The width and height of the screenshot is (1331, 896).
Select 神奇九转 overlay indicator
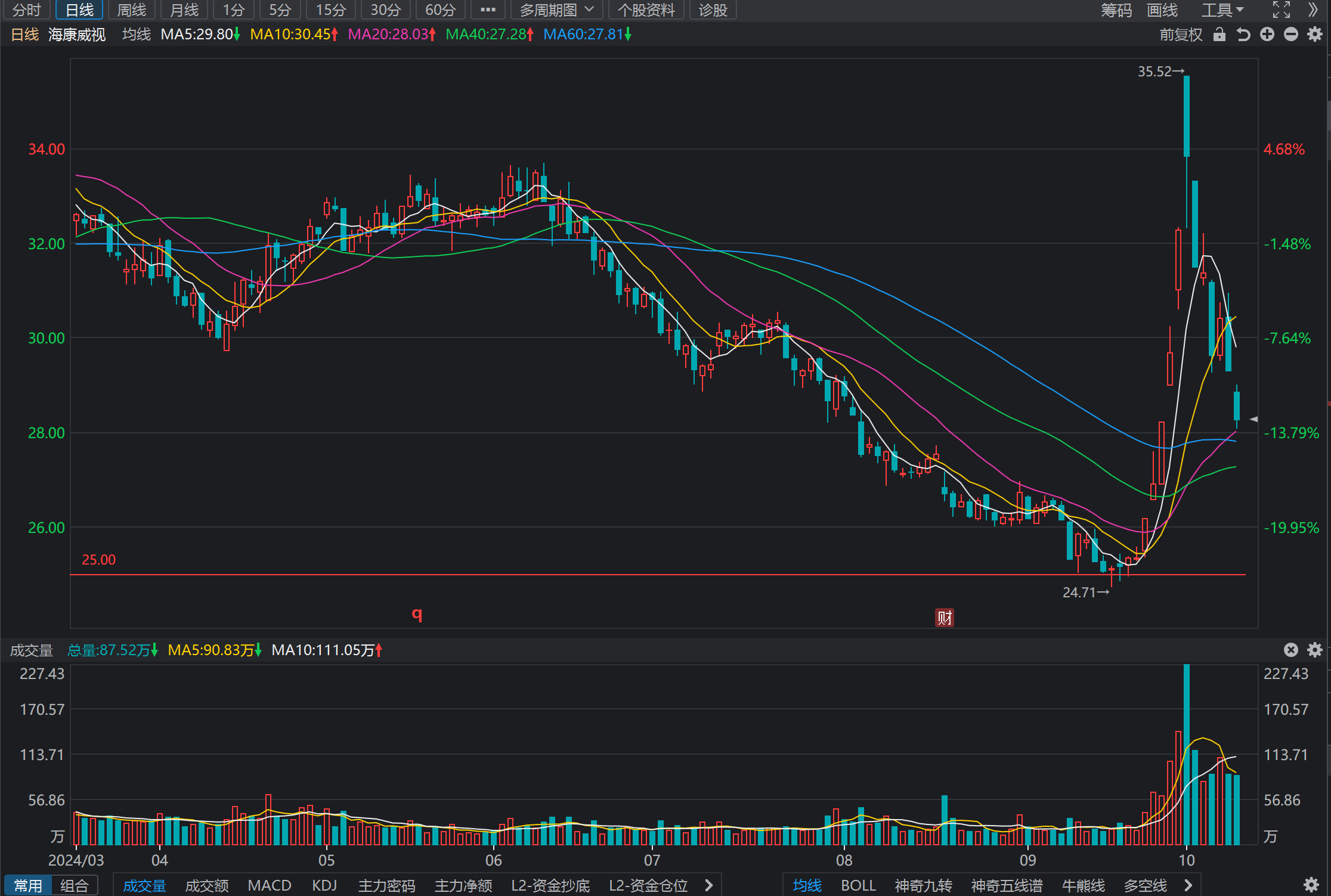pos(923,885)
